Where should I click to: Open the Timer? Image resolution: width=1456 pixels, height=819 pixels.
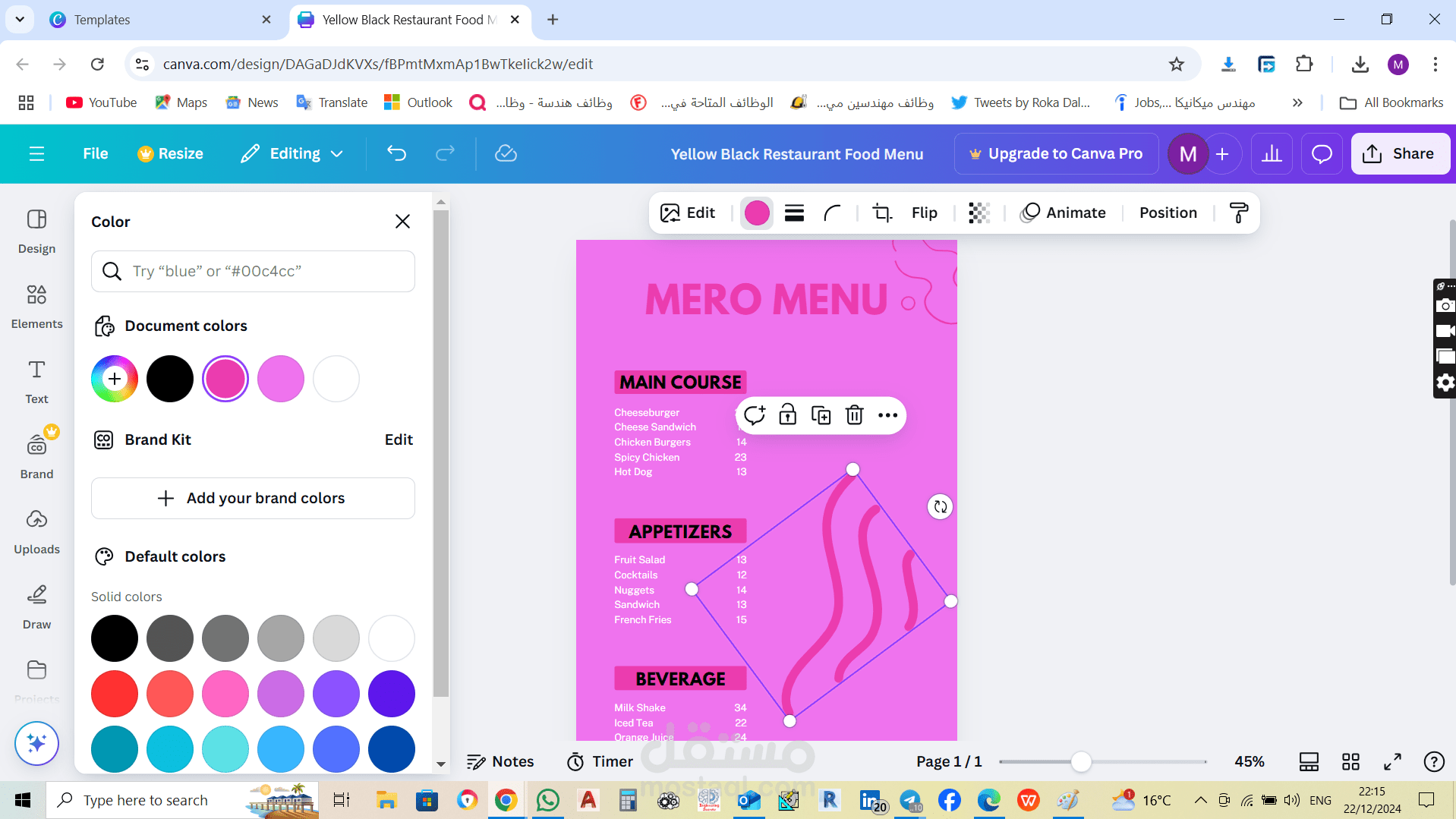[x=600, y=761]
